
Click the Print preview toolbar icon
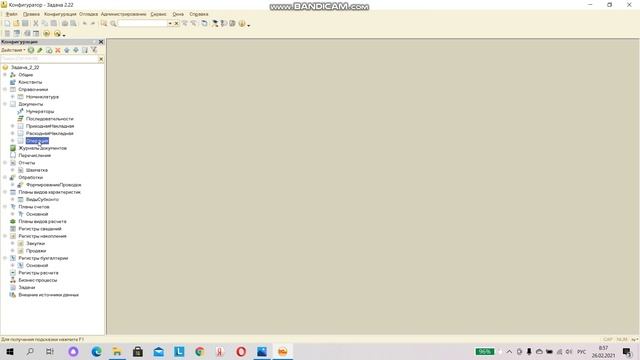73,24
